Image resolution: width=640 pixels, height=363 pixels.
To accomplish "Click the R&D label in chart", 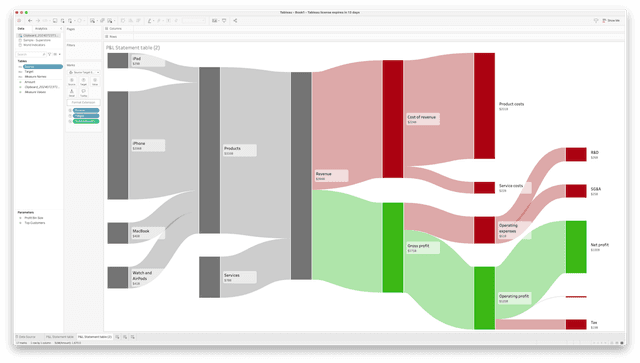I will [x=595, y=153].
